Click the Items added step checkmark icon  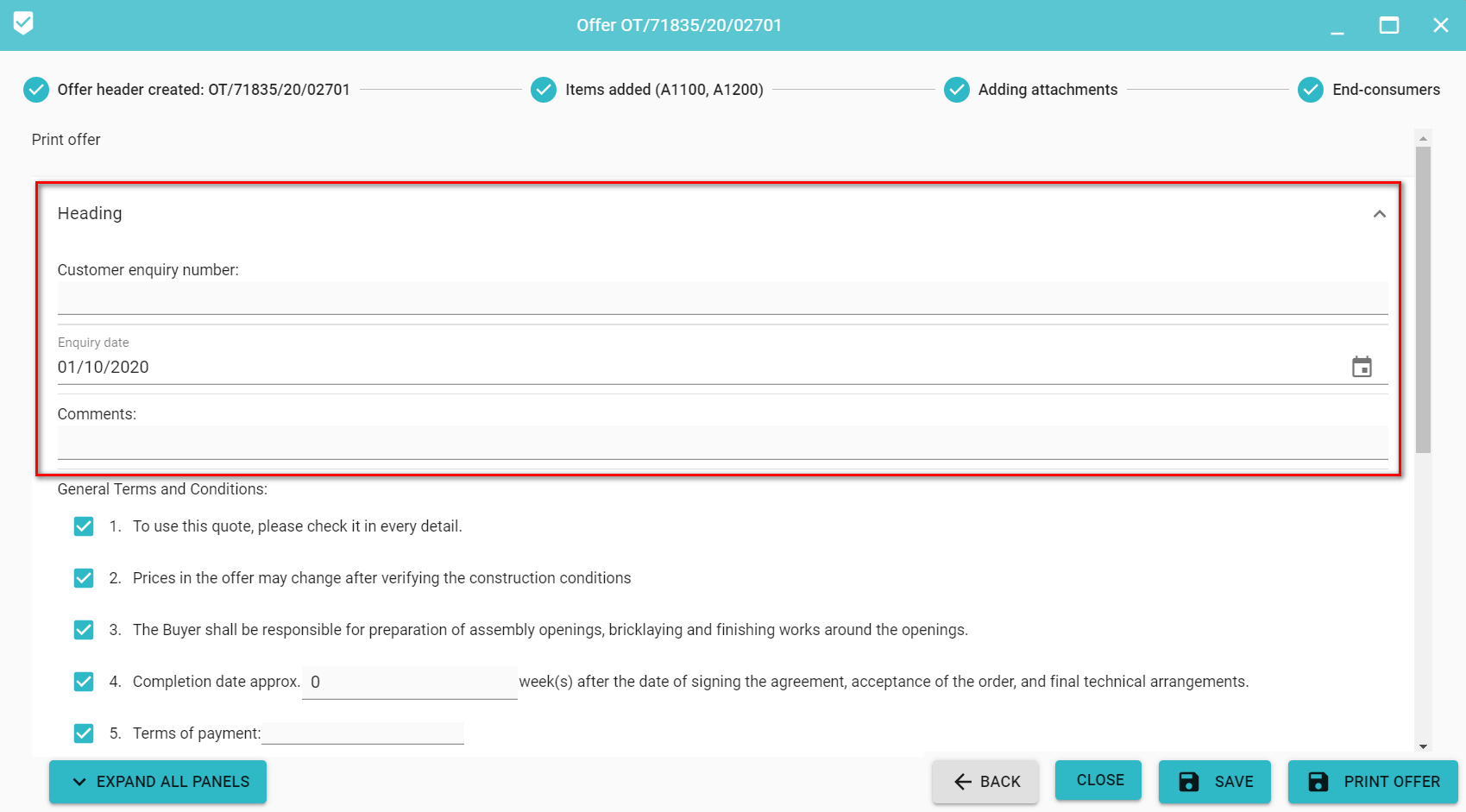[x=544, y=90]
